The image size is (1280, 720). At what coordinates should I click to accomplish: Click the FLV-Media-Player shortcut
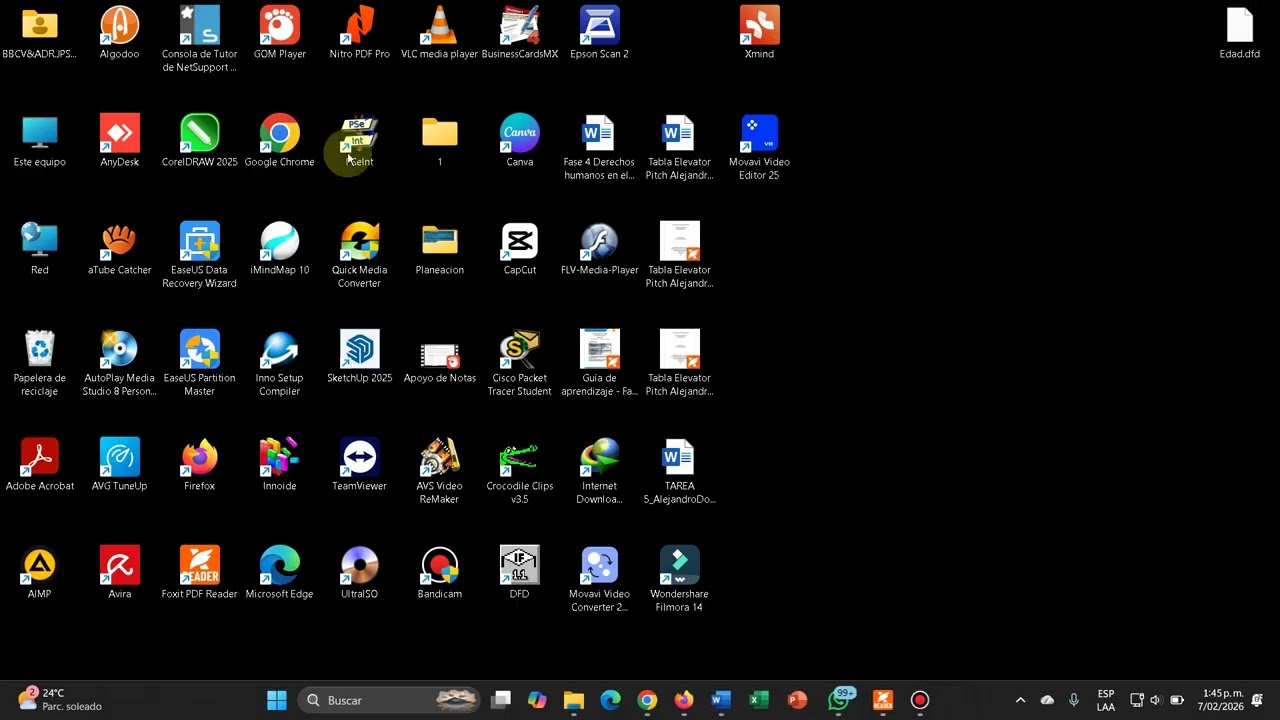(x=599, y=241)
